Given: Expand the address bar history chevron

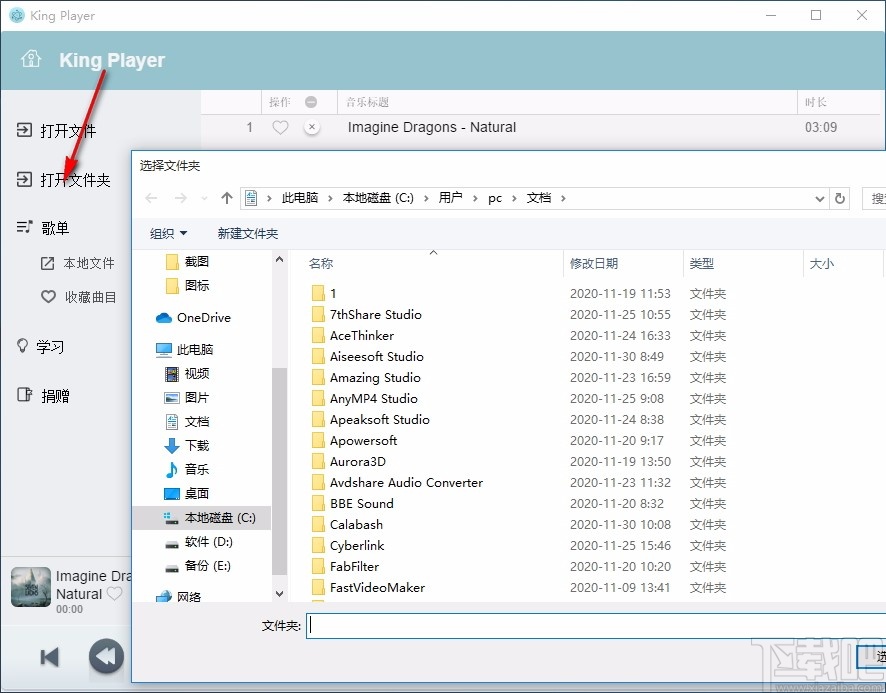Looking at the screenshot, I should pyautogui.click(x=820, y=197).
